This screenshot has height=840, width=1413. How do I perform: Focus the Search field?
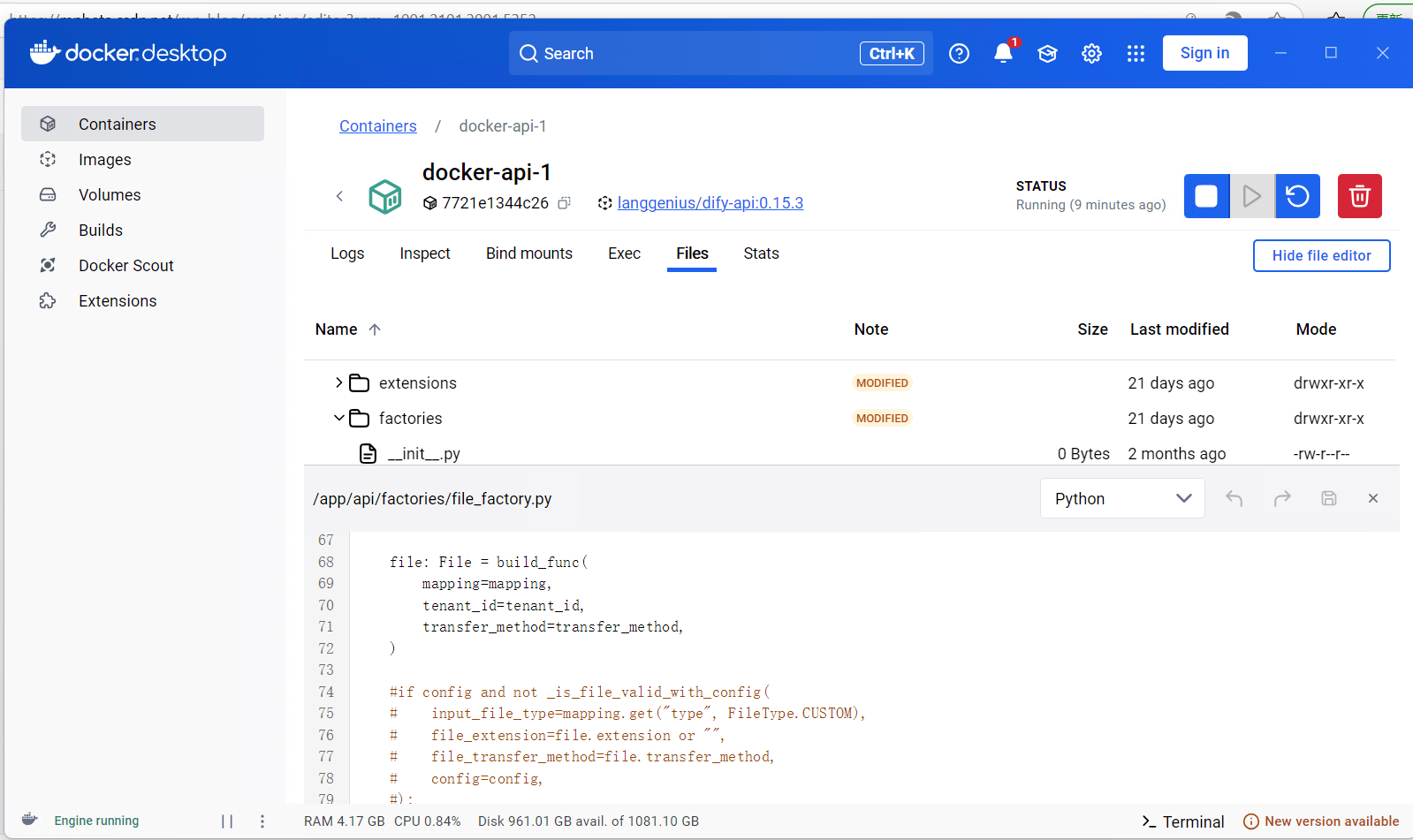point(720,53)
